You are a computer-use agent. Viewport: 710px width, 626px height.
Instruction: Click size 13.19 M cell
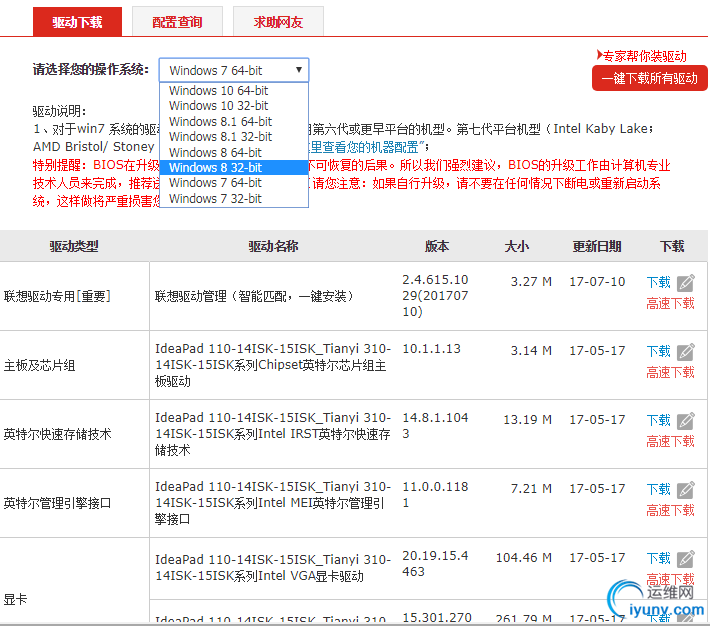(528, 419)
